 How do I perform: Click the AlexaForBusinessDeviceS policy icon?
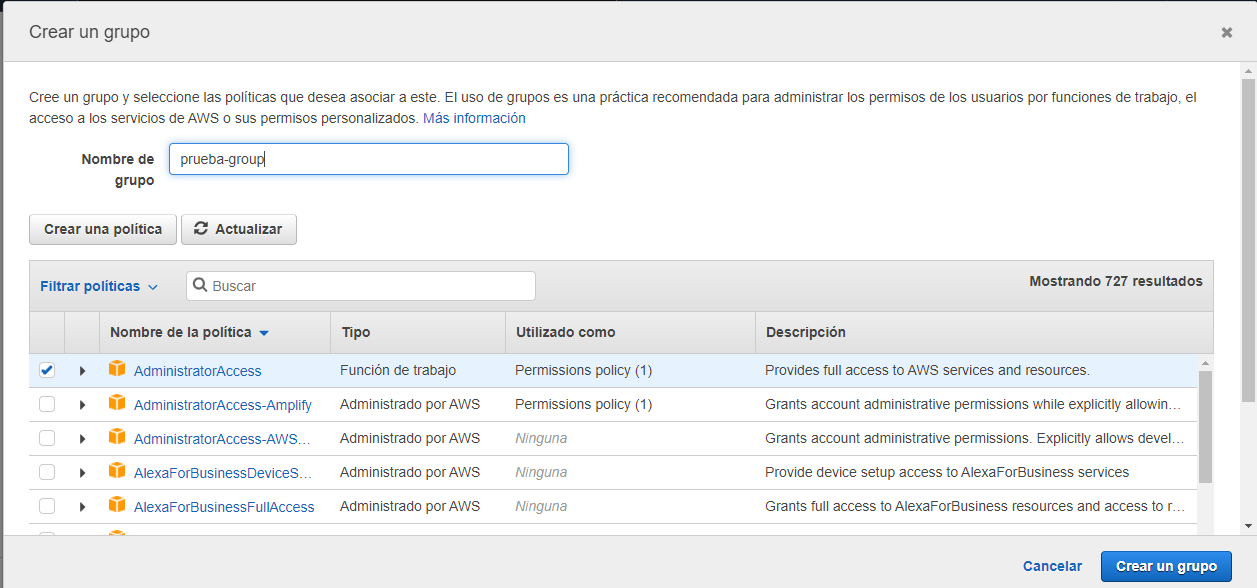(x=118, y=472)
